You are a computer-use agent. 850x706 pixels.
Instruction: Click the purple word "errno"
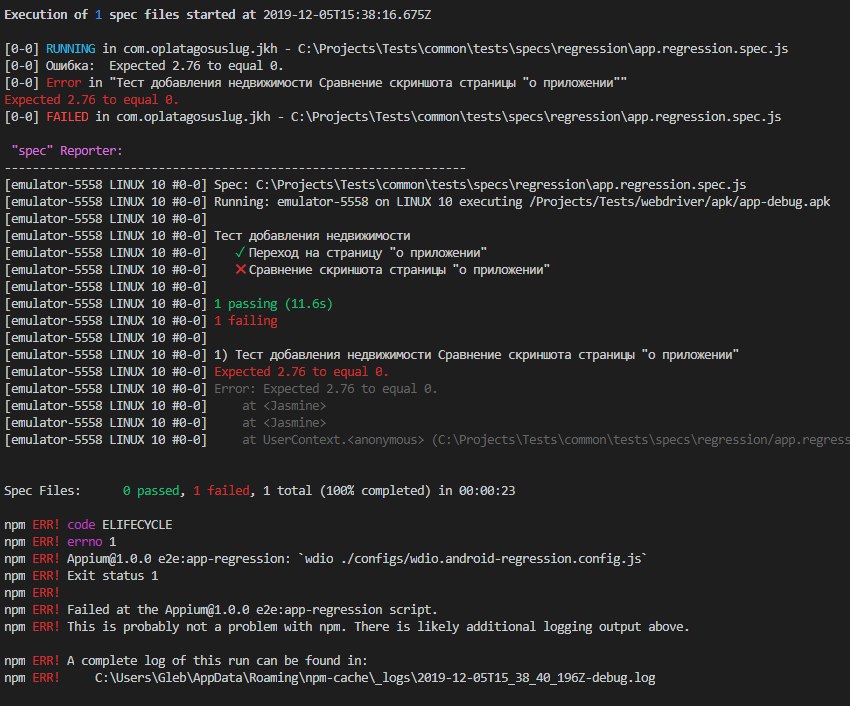(x=85, y=542)
